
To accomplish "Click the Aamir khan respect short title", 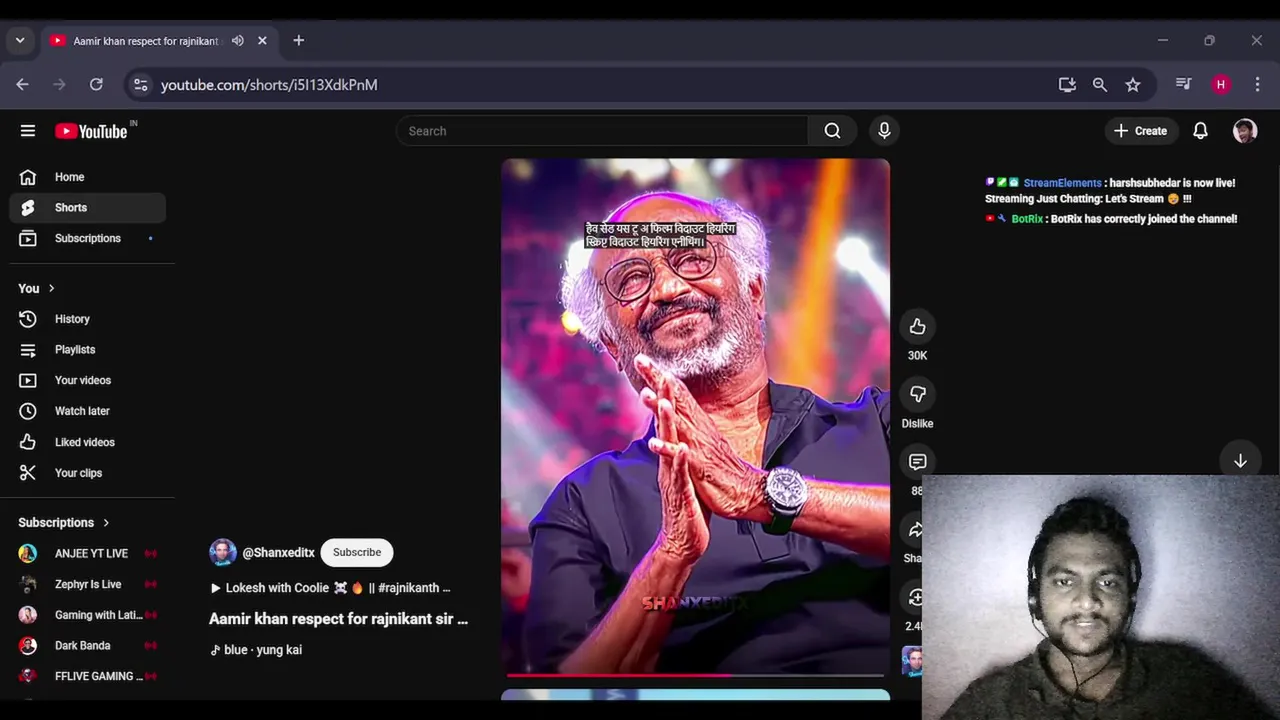I will click(x=338, y=619).
